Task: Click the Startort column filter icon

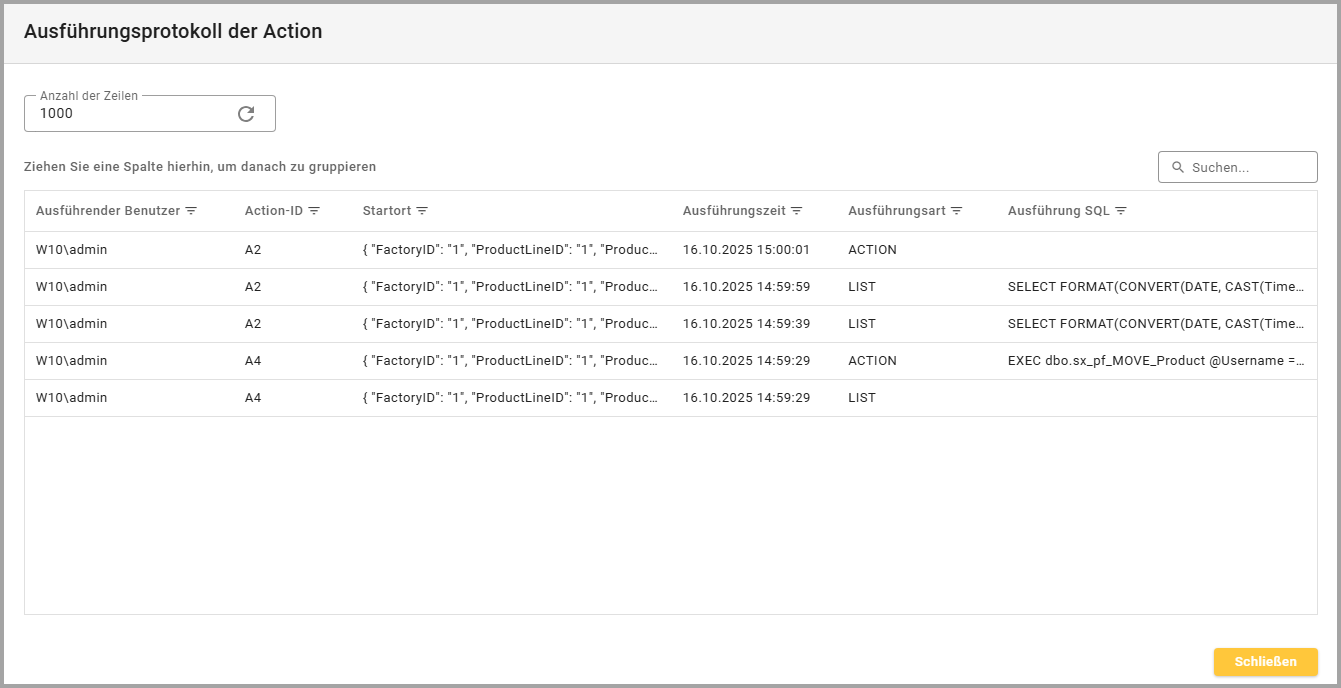Action: (x=422, y=211)
